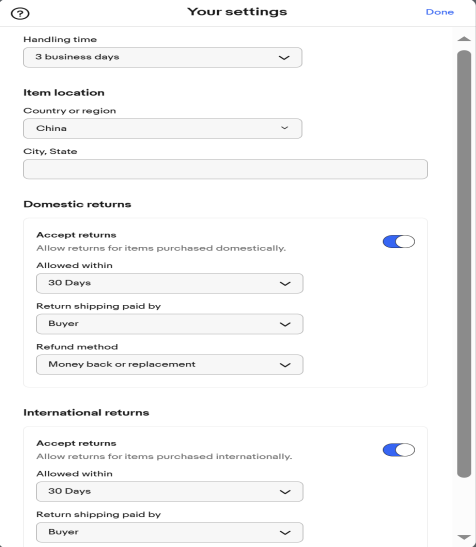
Task: Click chevron on China country dropdown
Action: [284, 128]
